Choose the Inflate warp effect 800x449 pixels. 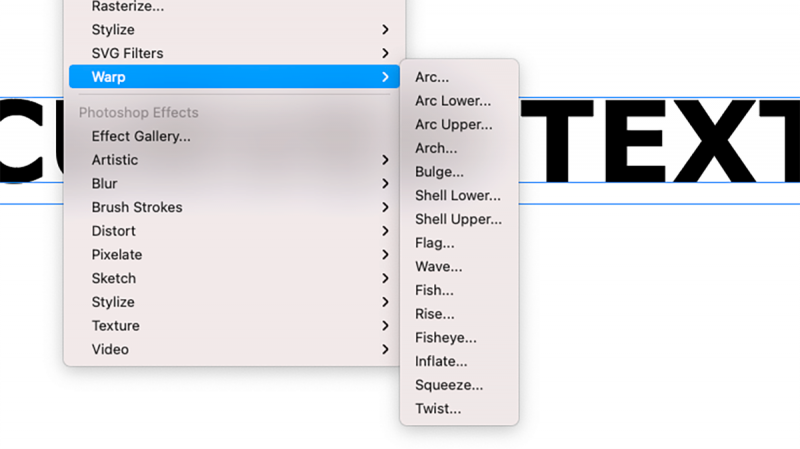[459, 361]
